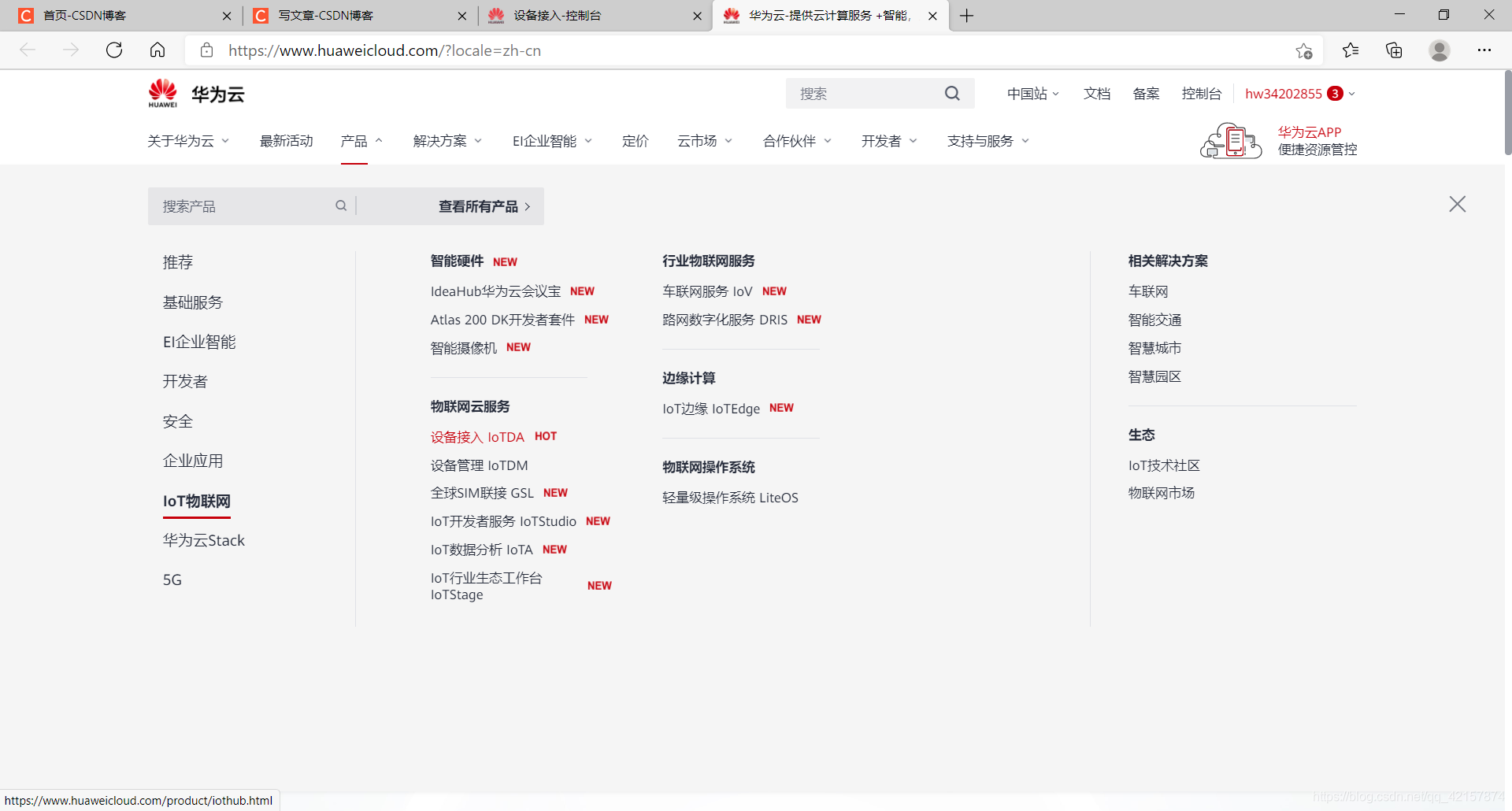This screenshot has height=811, width=1512.
Task: Switch to 写文章-CSDN博客 tab
Action: pos(358,16)
